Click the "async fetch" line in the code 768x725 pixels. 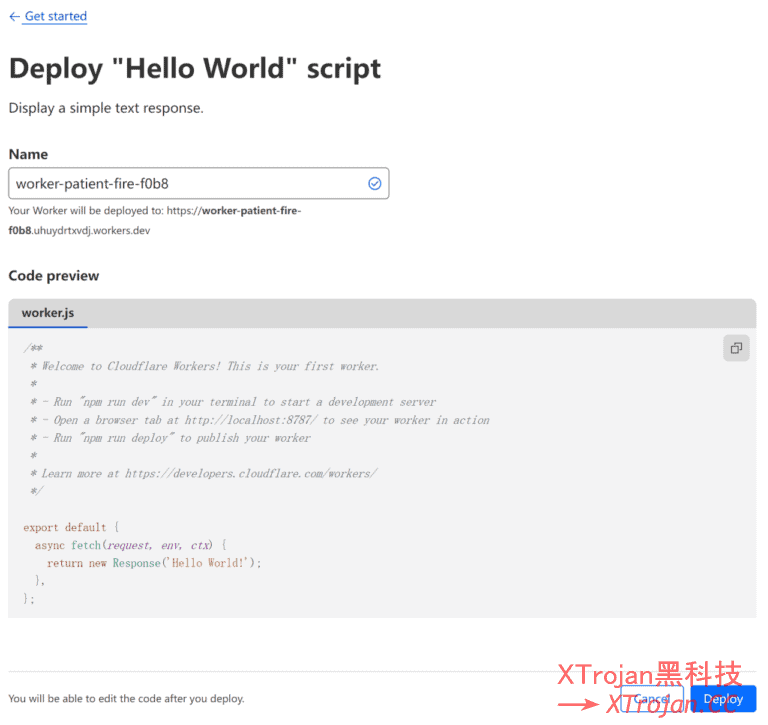click(x=131, y=545)
